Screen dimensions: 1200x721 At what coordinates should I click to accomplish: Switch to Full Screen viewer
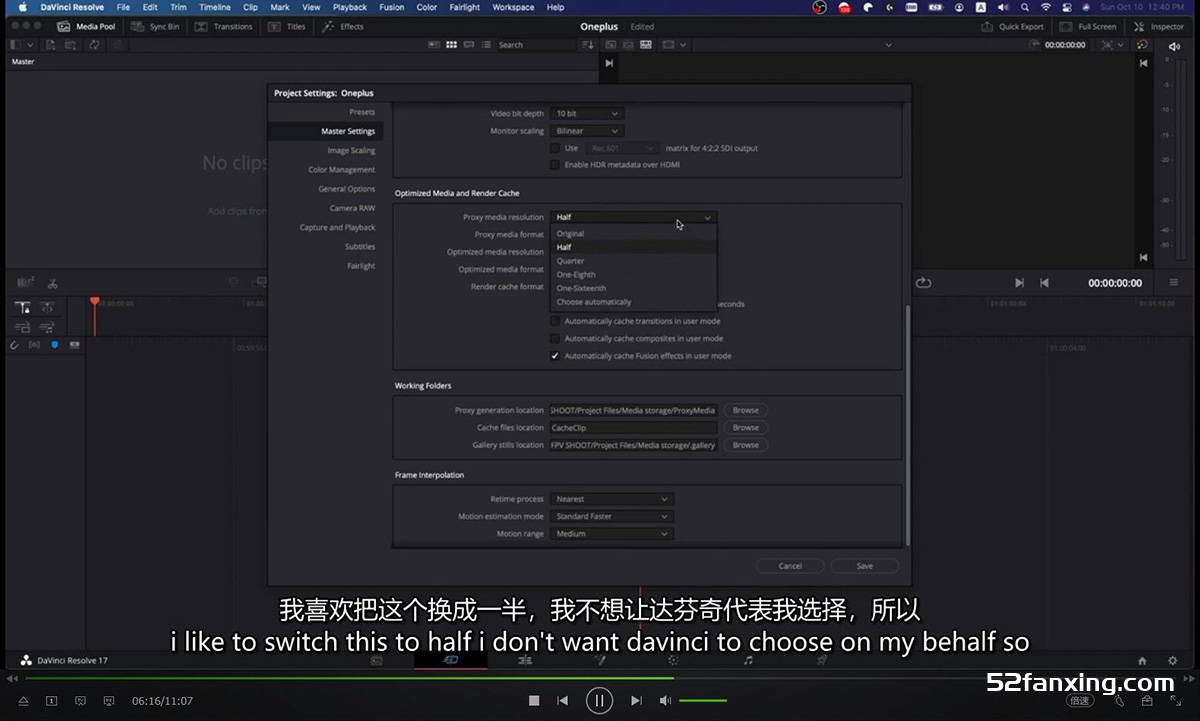(1089, 27)
